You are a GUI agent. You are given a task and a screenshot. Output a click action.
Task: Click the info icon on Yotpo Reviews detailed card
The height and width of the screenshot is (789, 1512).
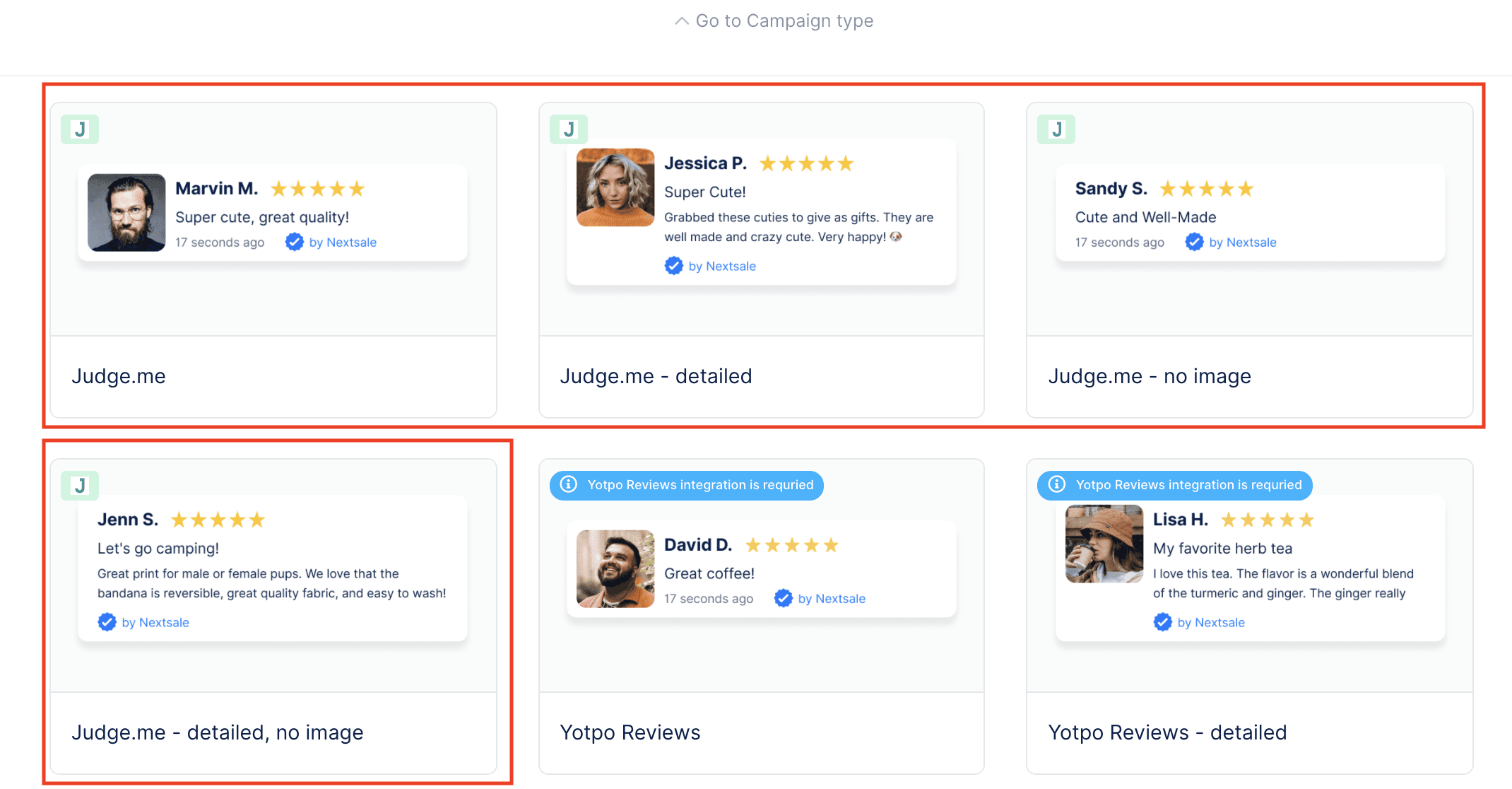tap(1056, 484)
